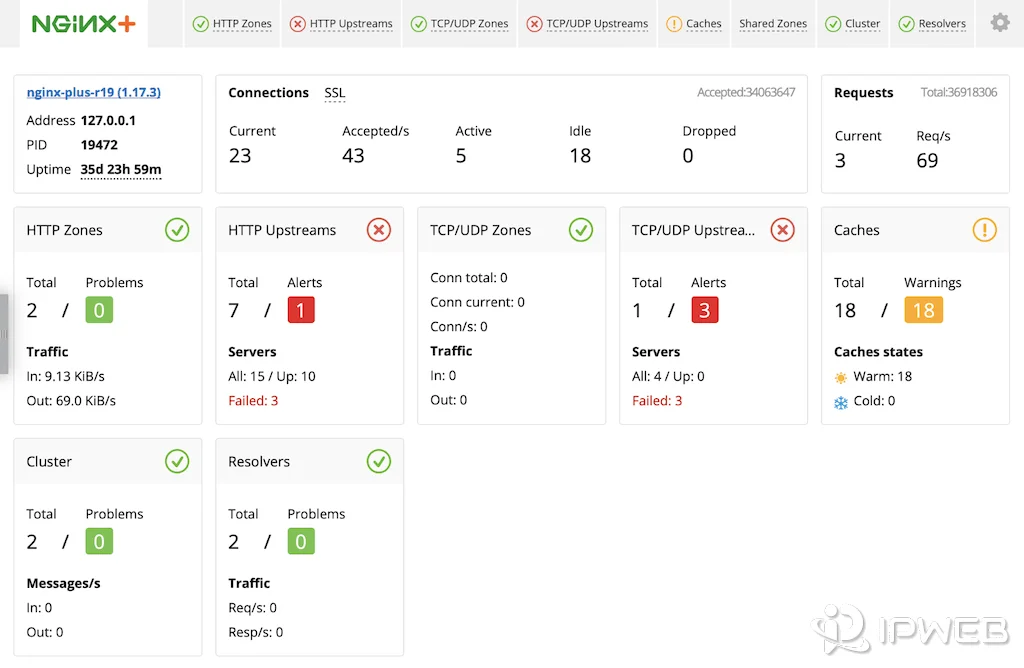The width and height of the screenshot is (1024, 668).
Task: Open the TCP/UDP Zones card title
Action: coord(480,230)
